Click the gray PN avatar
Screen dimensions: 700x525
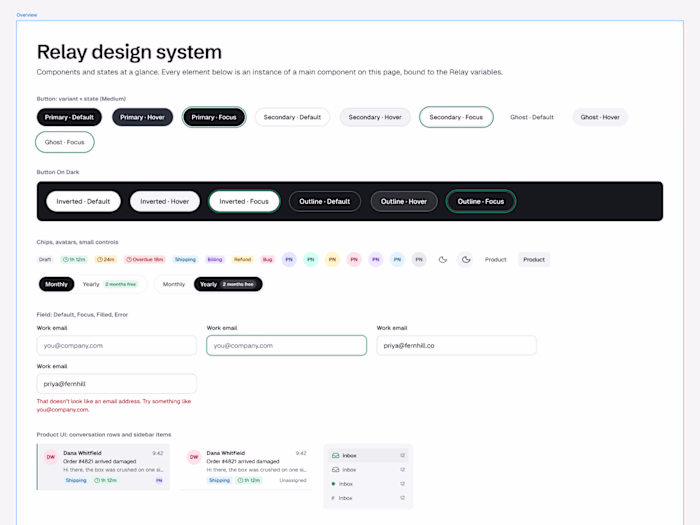click(419, 259)
